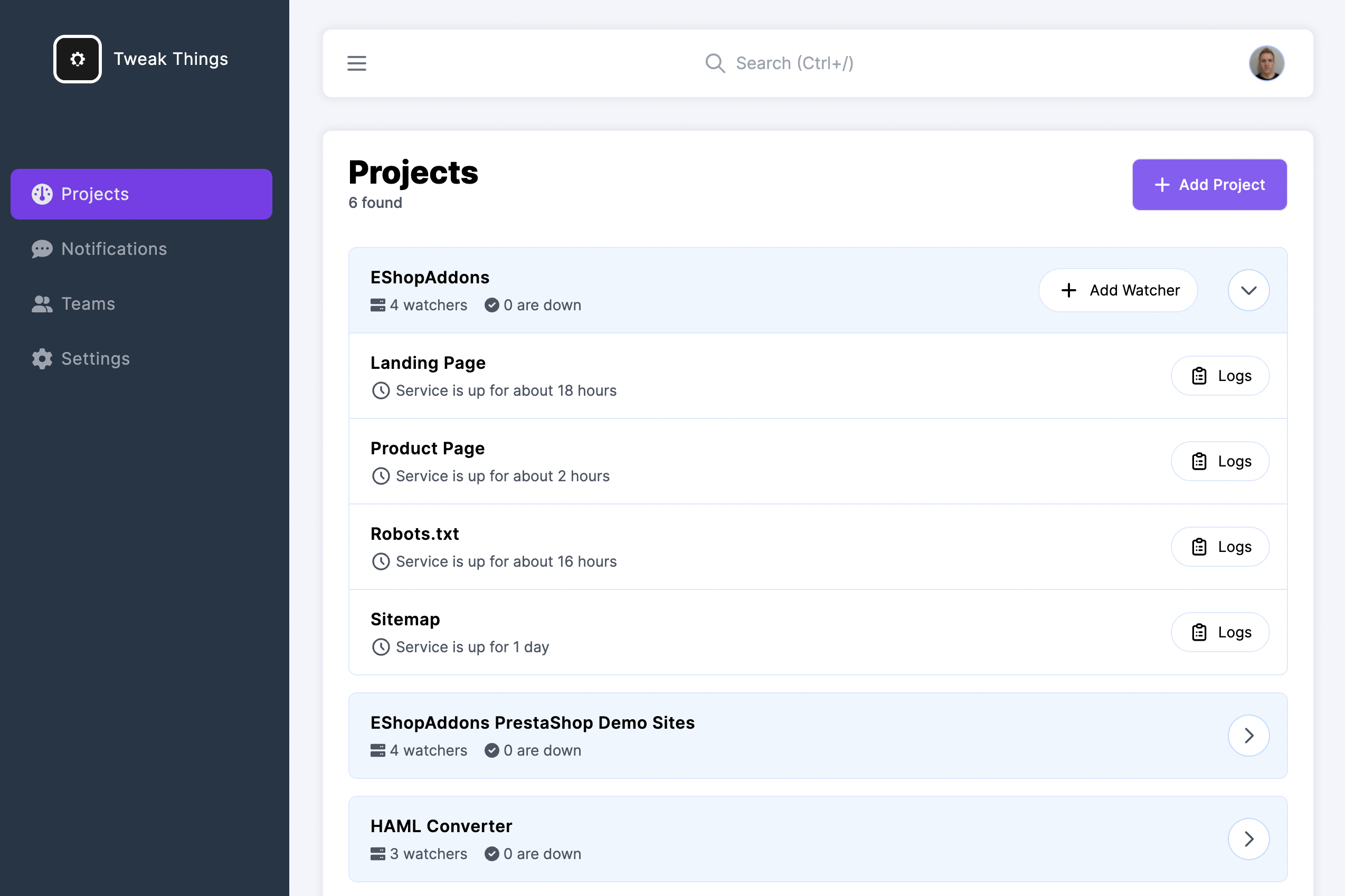Open the user avatar profile picture
Viewport: 1345px width, 896px height.
[1266, 63]
